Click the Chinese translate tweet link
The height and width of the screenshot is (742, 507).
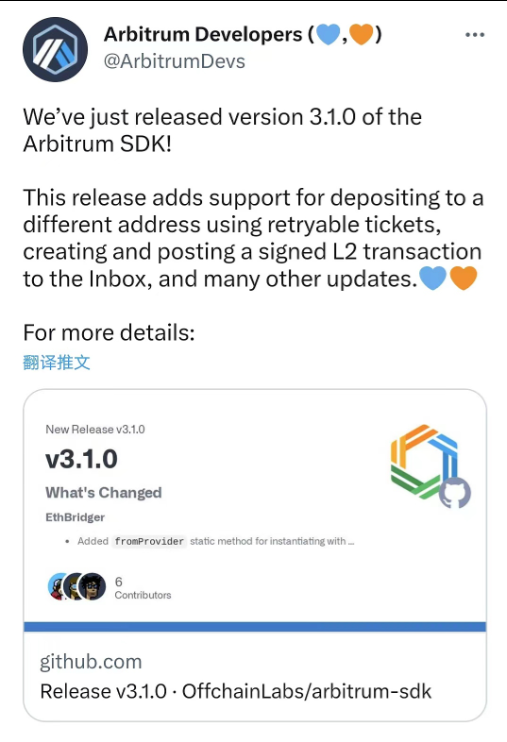(56, 362)
